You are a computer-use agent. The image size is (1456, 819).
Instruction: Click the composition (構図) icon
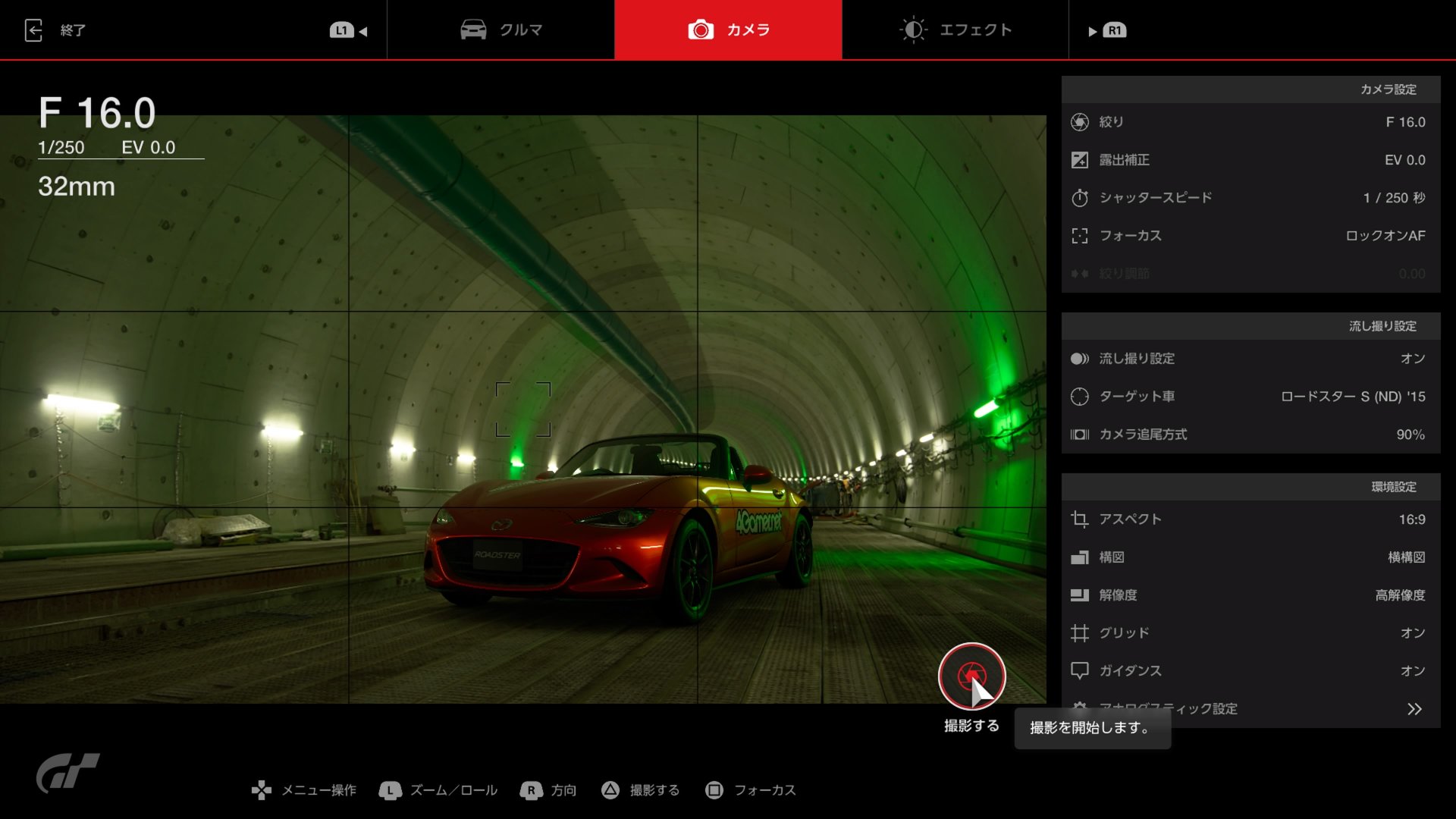[1080, 557]
